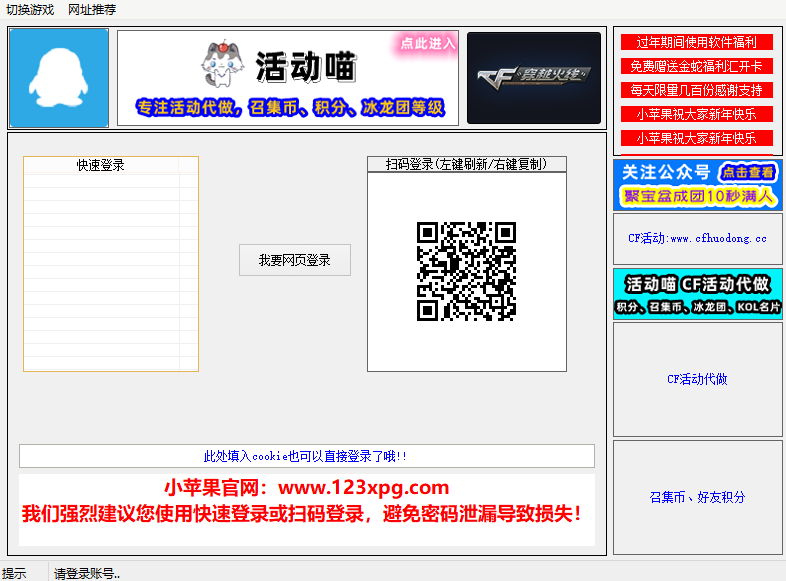Click the CF活动代做 link button
This screenshot has height=581, width=786.
click(697, 379)
